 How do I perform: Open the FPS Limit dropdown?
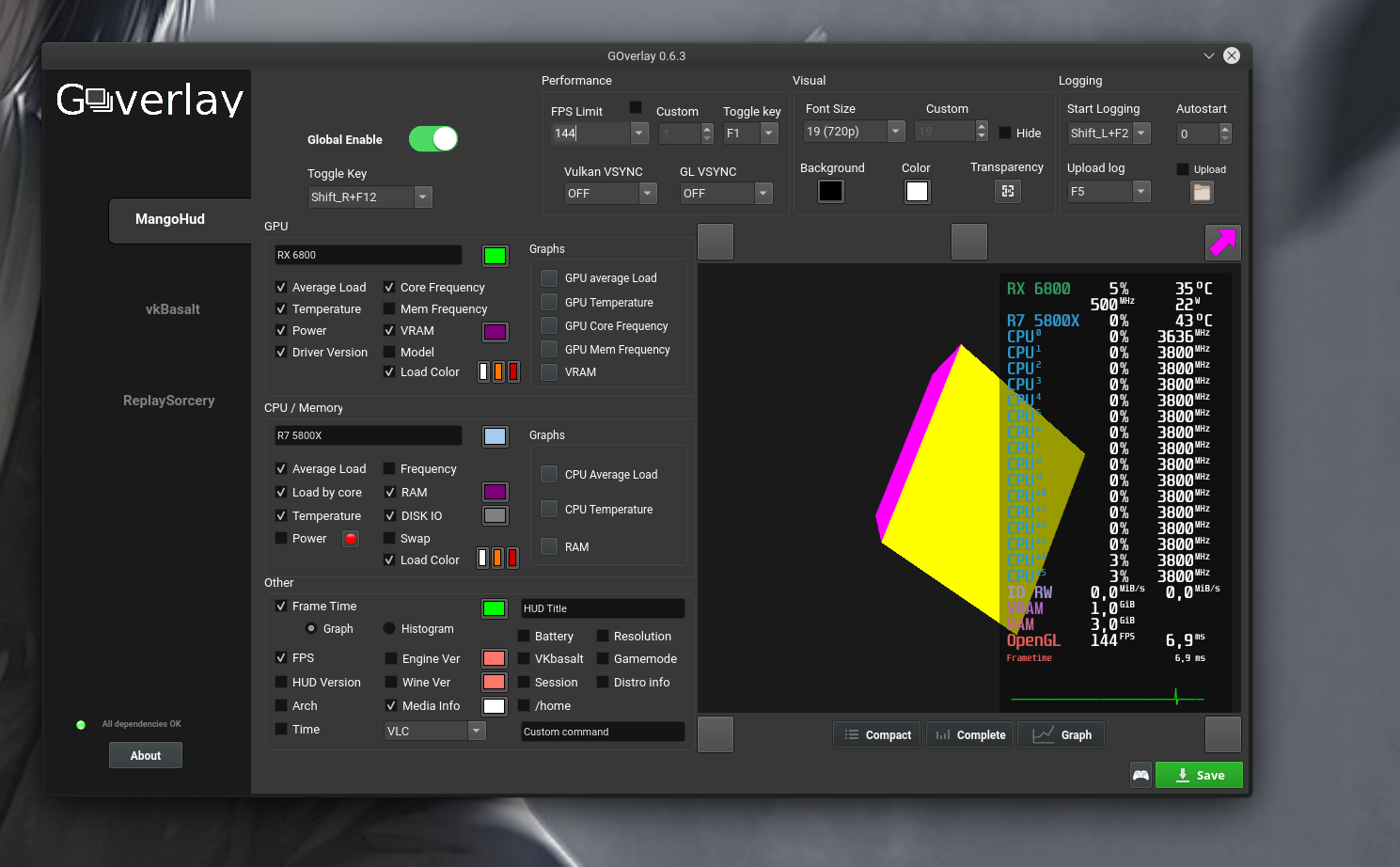[639, 133]
